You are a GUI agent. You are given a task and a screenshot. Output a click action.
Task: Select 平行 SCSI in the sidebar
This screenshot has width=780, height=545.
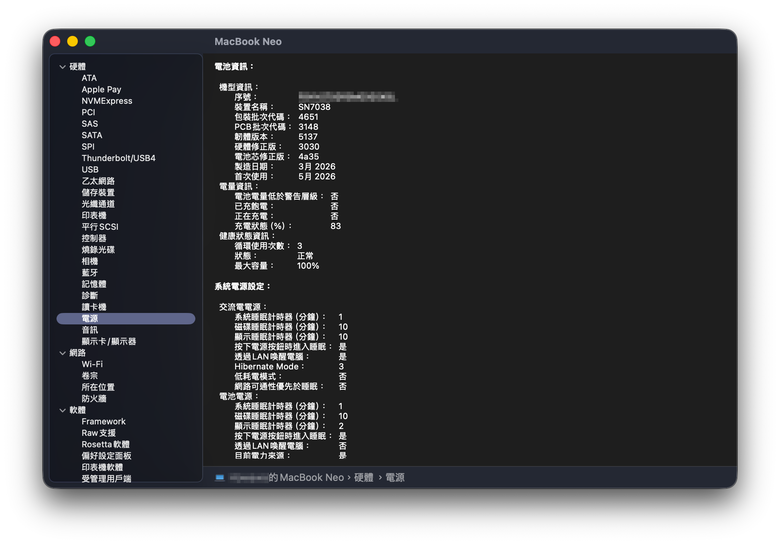pos(100,227)
